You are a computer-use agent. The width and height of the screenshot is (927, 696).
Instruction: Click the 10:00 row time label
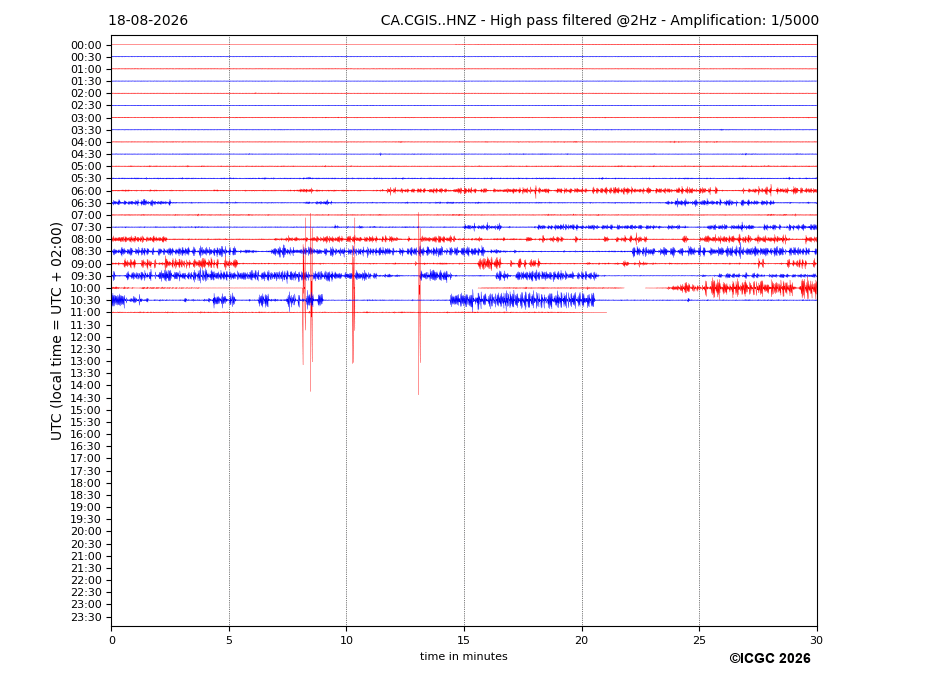[x=86, y=289]
